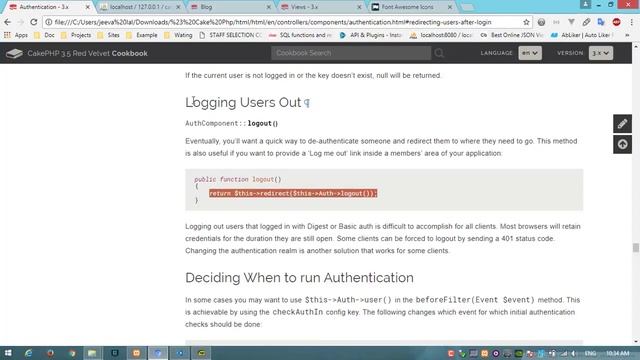Click the pen-shaped extension icon in the toolbar

tap(586, 22)
